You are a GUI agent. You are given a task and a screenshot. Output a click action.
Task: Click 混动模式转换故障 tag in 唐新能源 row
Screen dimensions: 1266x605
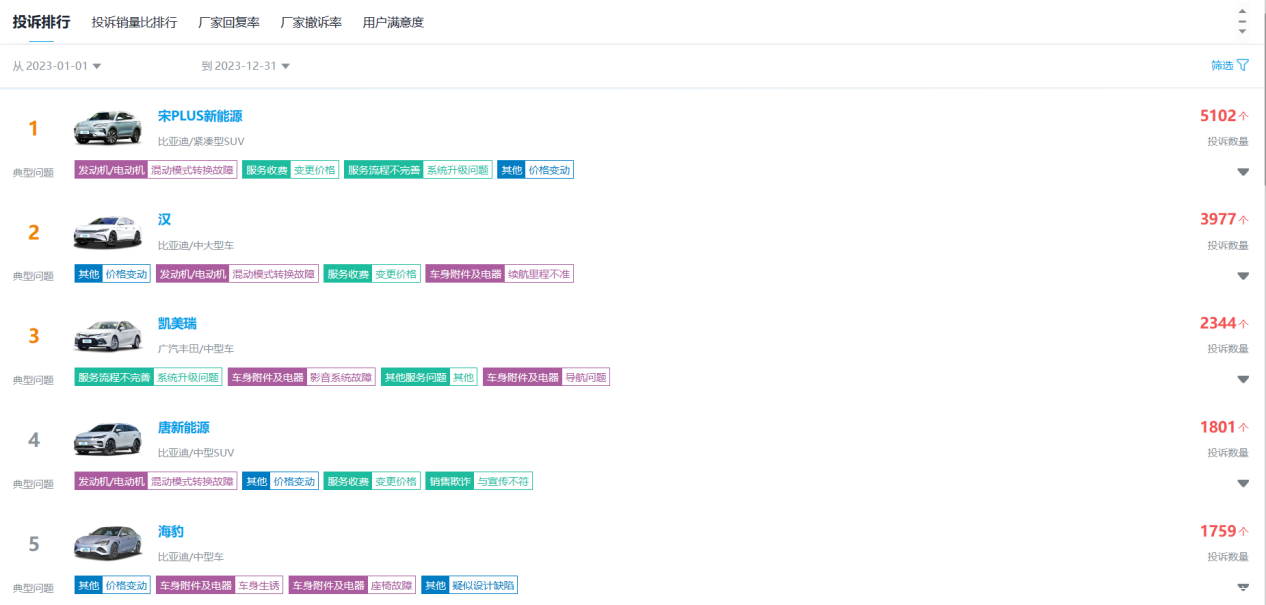[192, 482]
